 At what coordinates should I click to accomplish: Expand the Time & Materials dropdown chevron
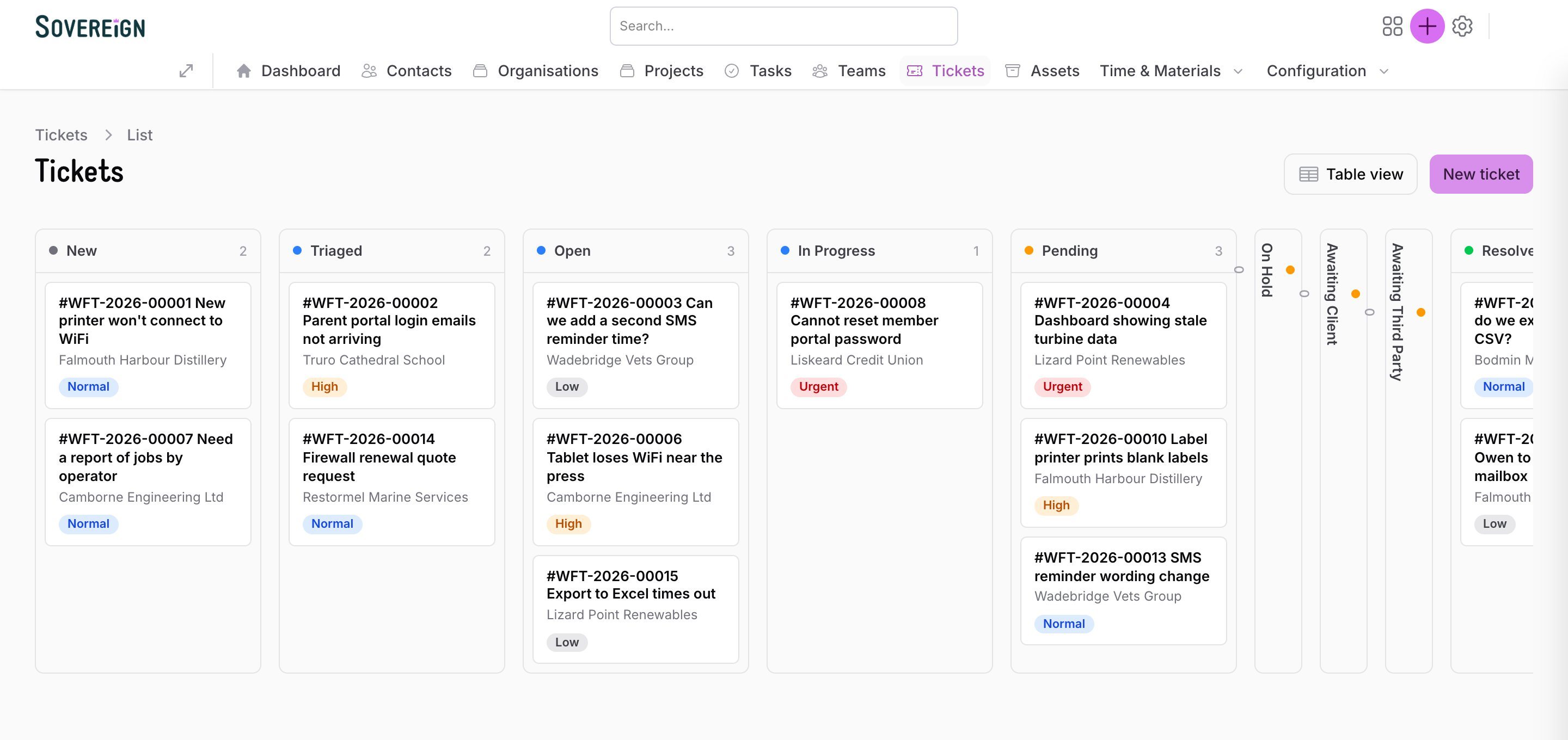[1238, 72]
